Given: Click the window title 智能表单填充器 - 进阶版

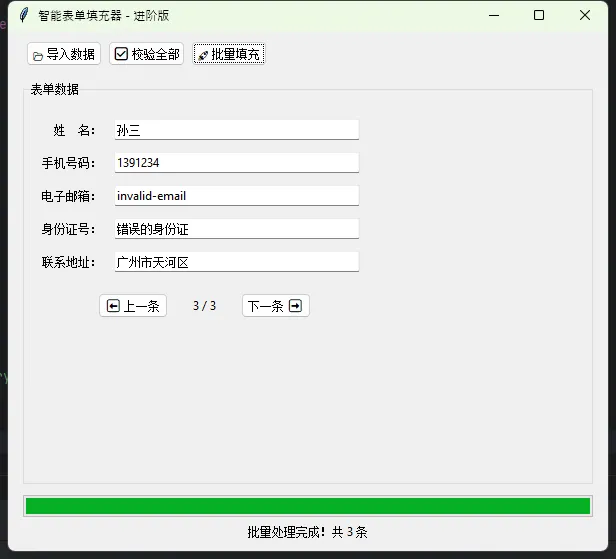Looking at the screenshot, I should pyautogui.click(x=104, y=16).
